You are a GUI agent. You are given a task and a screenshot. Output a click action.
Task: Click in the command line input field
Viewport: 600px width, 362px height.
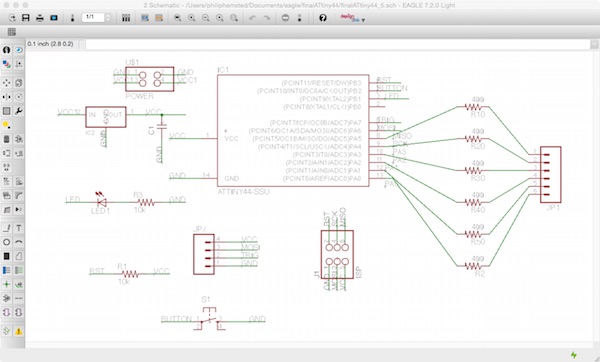click(x=338, y=44)
